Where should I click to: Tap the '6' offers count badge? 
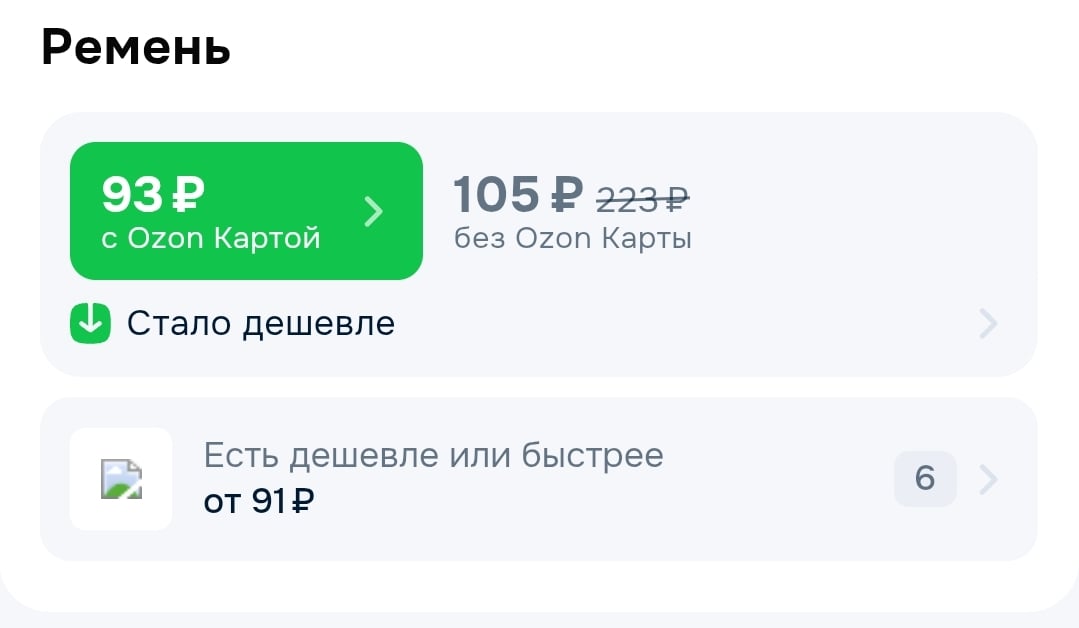924,479
